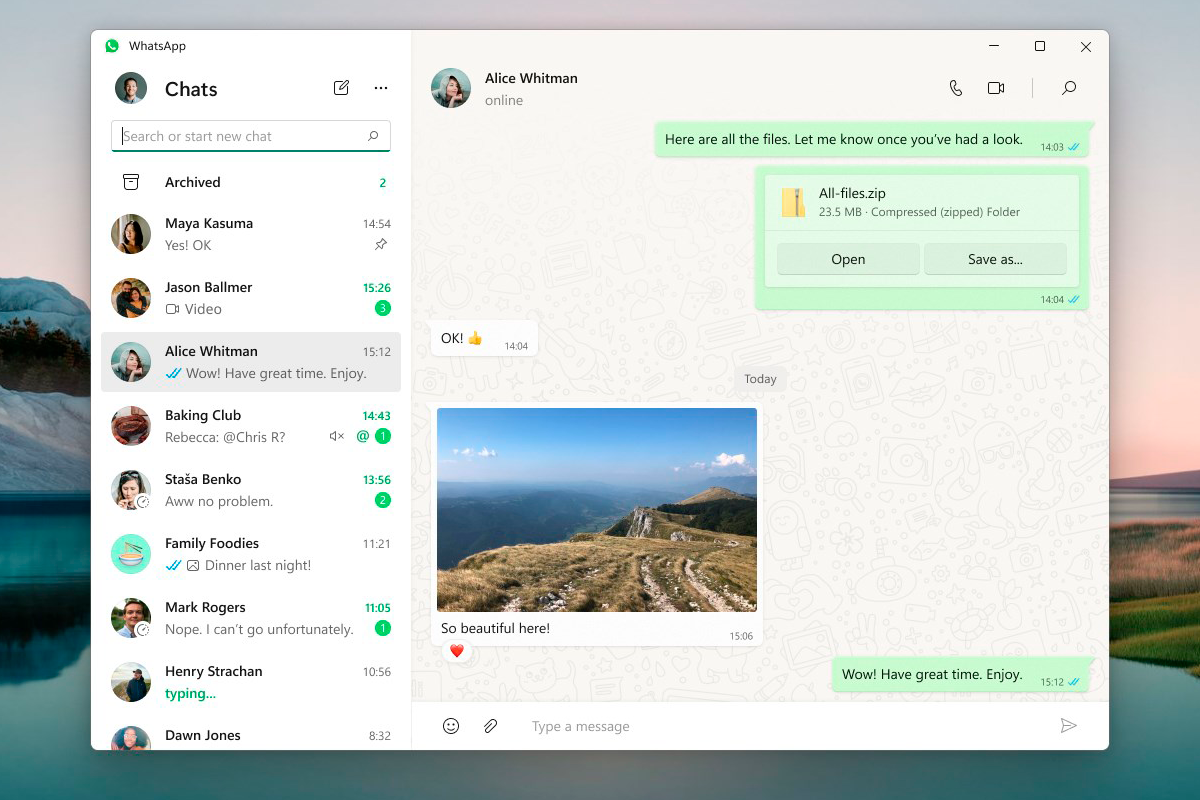Click 'Rebecca: @Chris R?' preview text
1200x800 pixels.
coord(225,437)
